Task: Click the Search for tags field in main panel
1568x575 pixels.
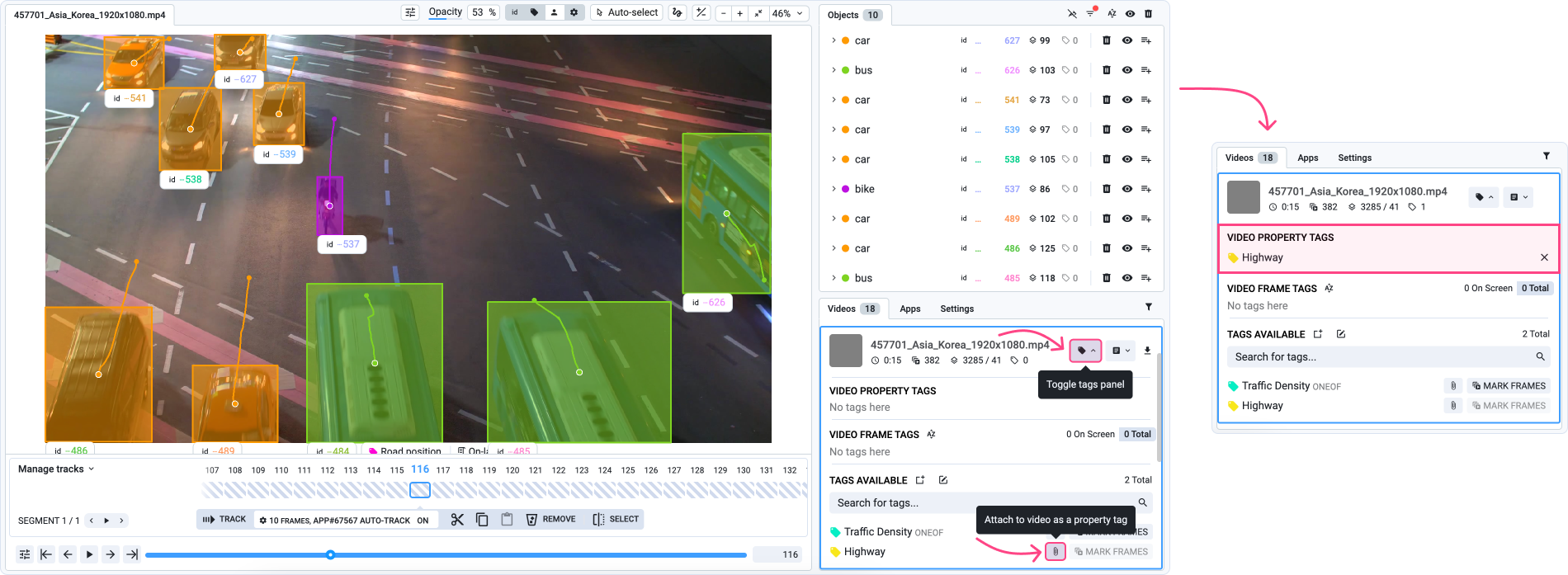Action: pos(982,502)
